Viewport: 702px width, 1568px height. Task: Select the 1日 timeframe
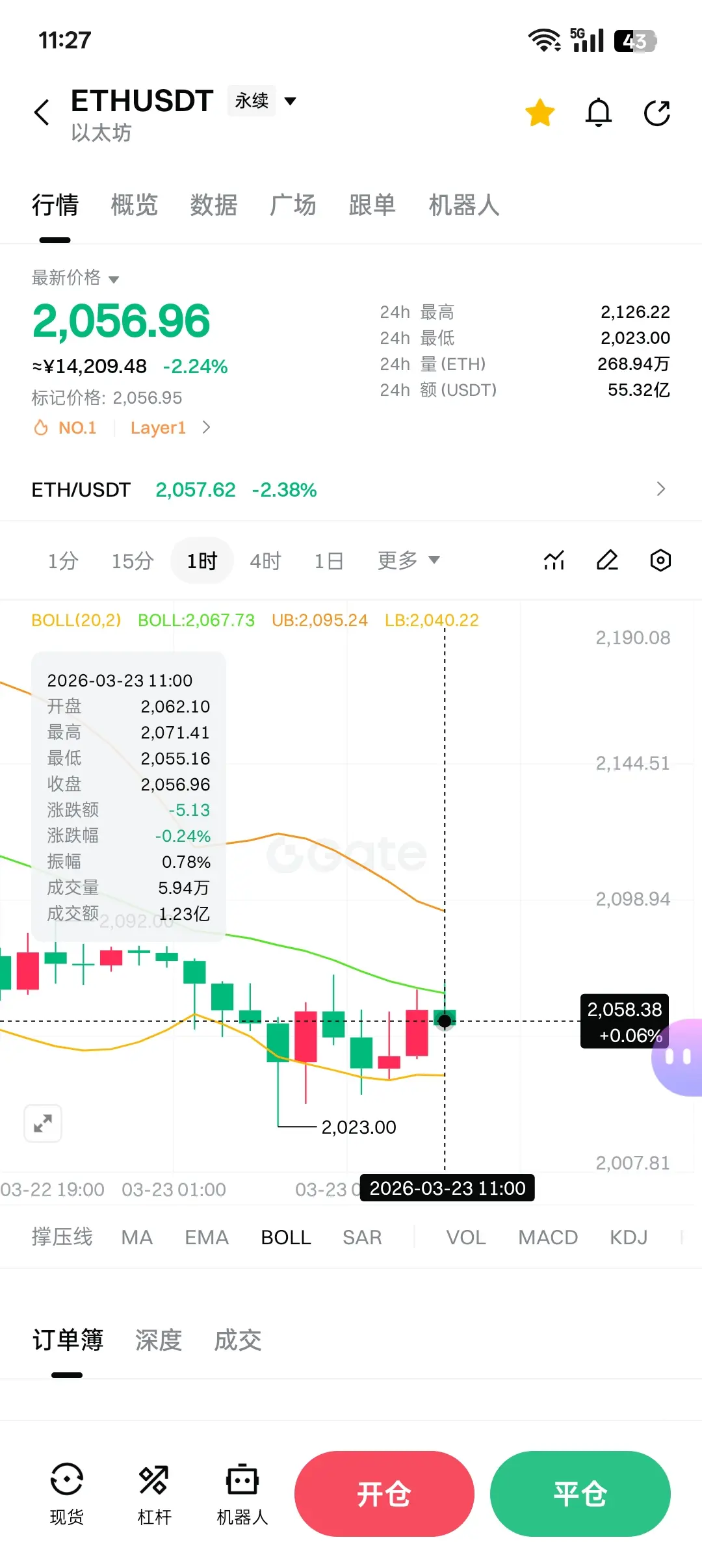(x=329, y=560)
